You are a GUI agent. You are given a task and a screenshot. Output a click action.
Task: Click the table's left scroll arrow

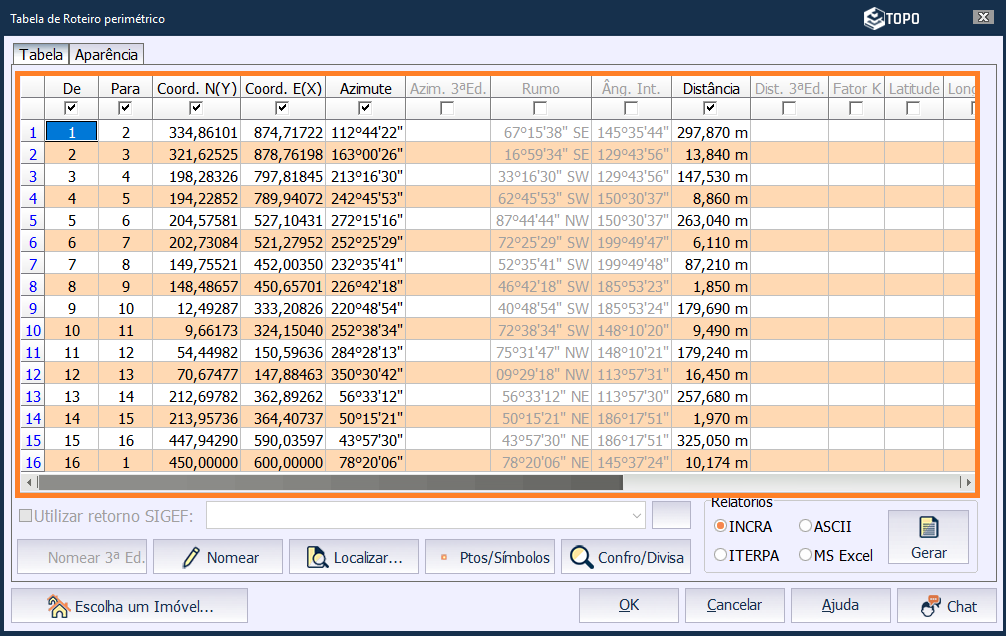click(x=29, y=482)
